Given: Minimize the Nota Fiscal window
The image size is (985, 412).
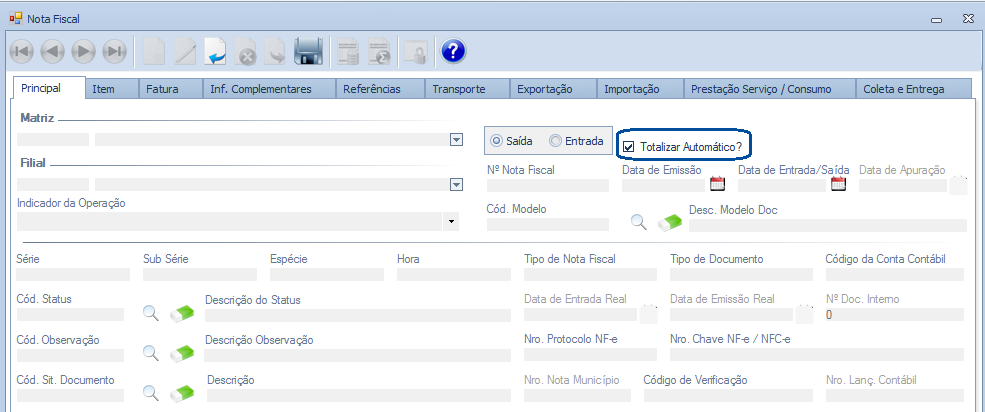Looking at the screenshot, I should coord(937,20).
